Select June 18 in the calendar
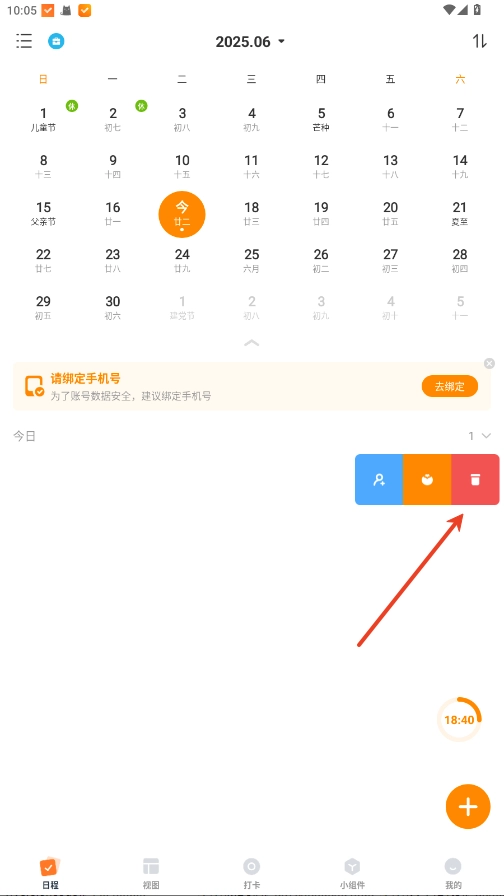Screen dimensions: 504x896 251,214
